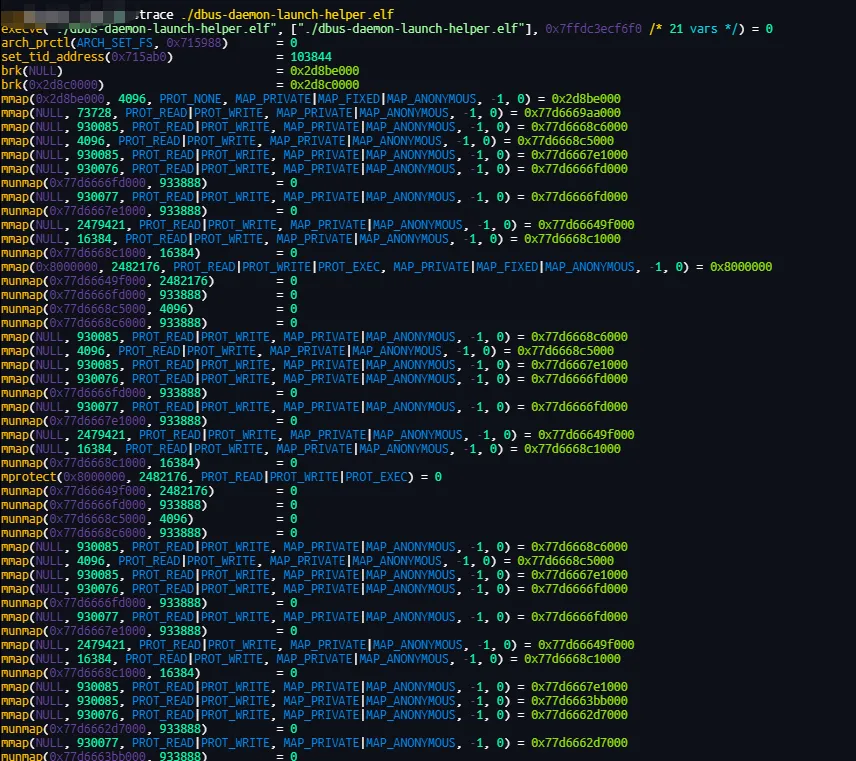Click the strace command's ./dbus-daemon-launch-helper.elf argument on the prompt line
Image resolution: width=856 pixels, height=761 pixels.
(x=288, y=15)
